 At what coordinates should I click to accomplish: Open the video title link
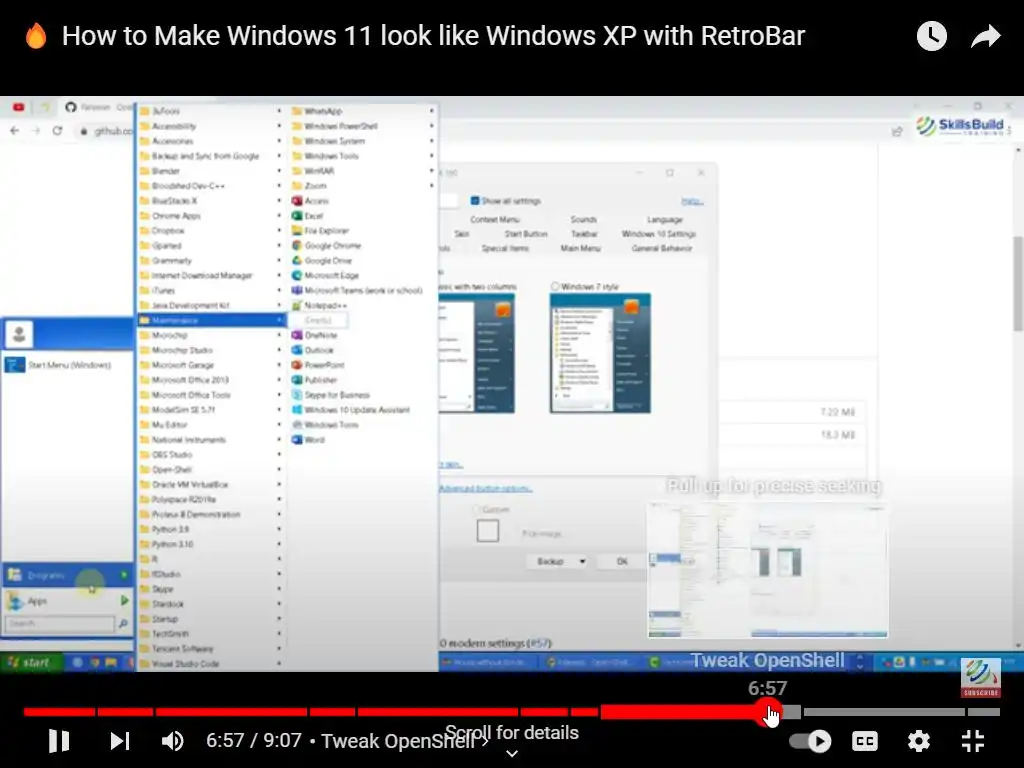[433, 36]
